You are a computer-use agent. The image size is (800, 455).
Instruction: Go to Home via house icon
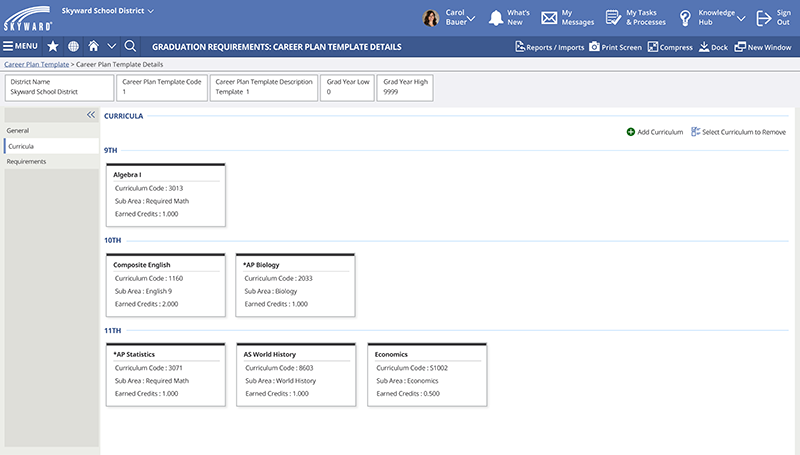[x=93, y=46]
